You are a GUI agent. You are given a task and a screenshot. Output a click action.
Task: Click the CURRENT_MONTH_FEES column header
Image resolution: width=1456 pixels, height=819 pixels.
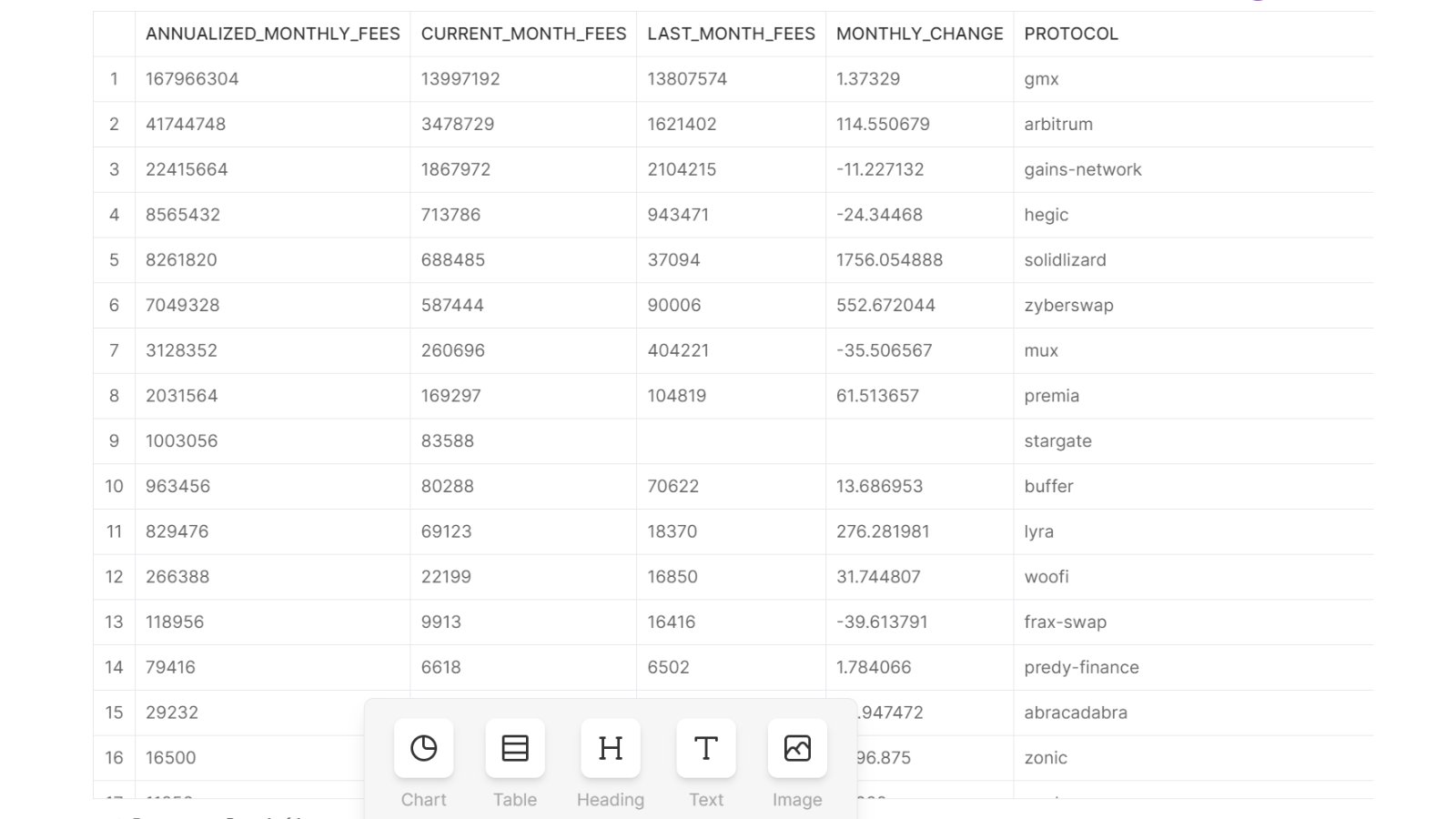pos(523,34)
